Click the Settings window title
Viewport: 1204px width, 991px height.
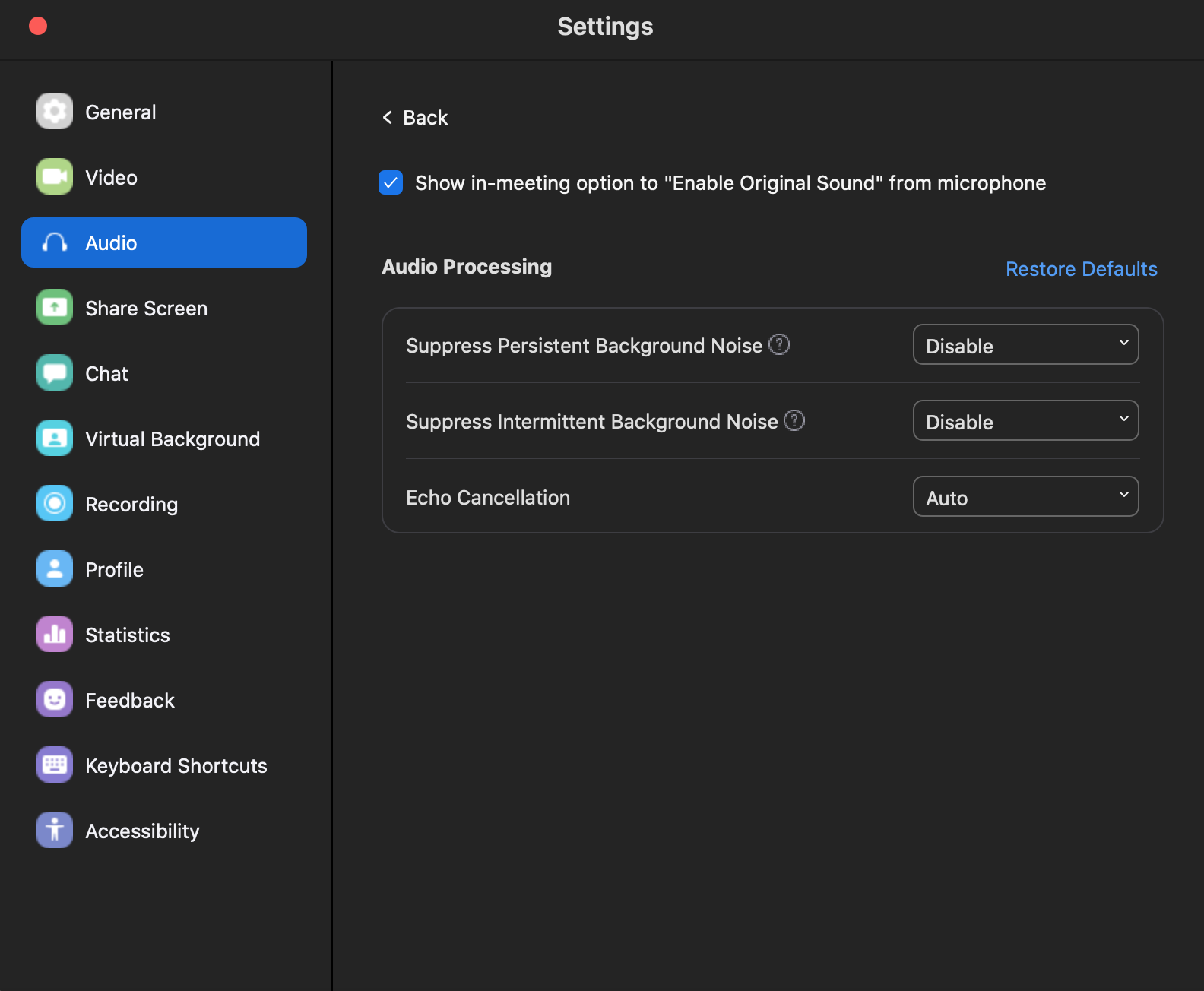point(605,26)
